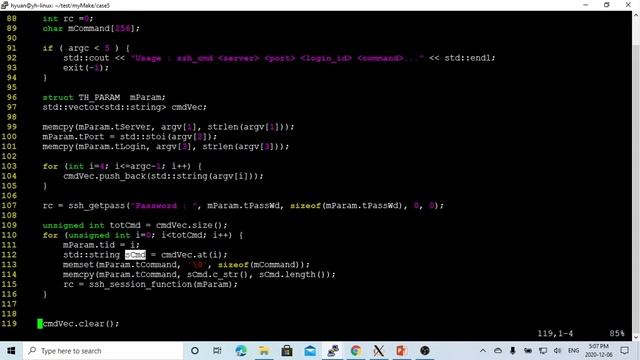Image resolution: width=640 pixels, height=360 pixels.
Task: Open Microsoft Store from the taskbar
Action: pyautogui.click(x=287, y=351)
